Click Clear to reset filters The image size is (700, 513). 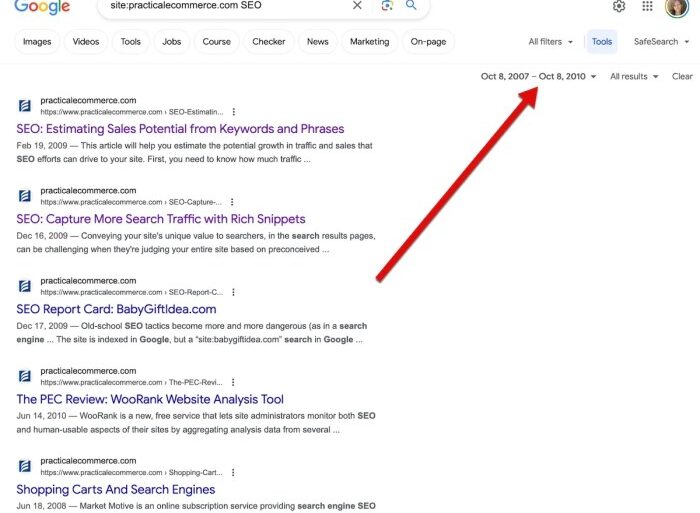[x=682, y=76]
